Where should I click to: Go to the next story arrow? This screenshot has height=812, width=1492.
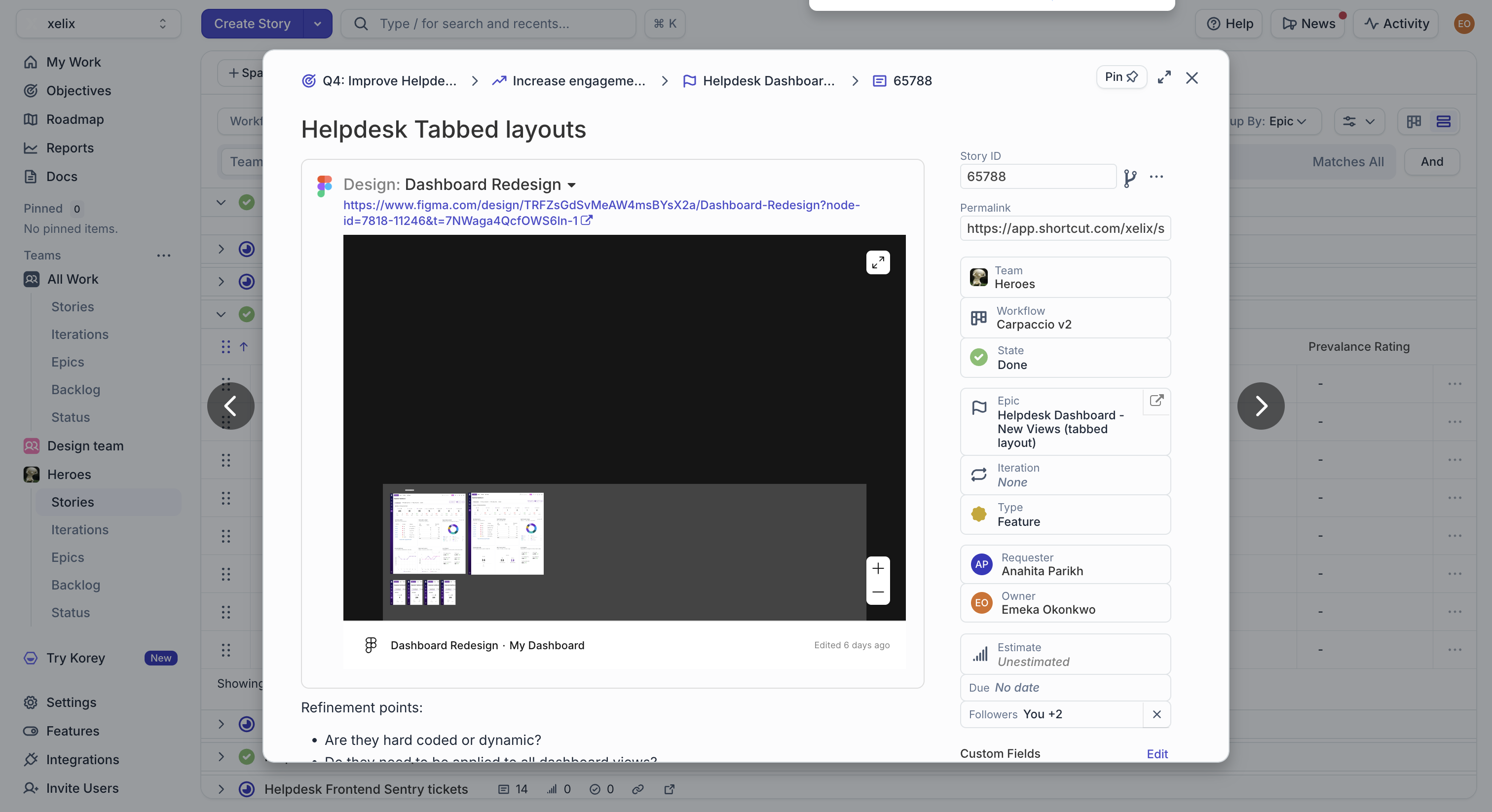click(1260, 406)
